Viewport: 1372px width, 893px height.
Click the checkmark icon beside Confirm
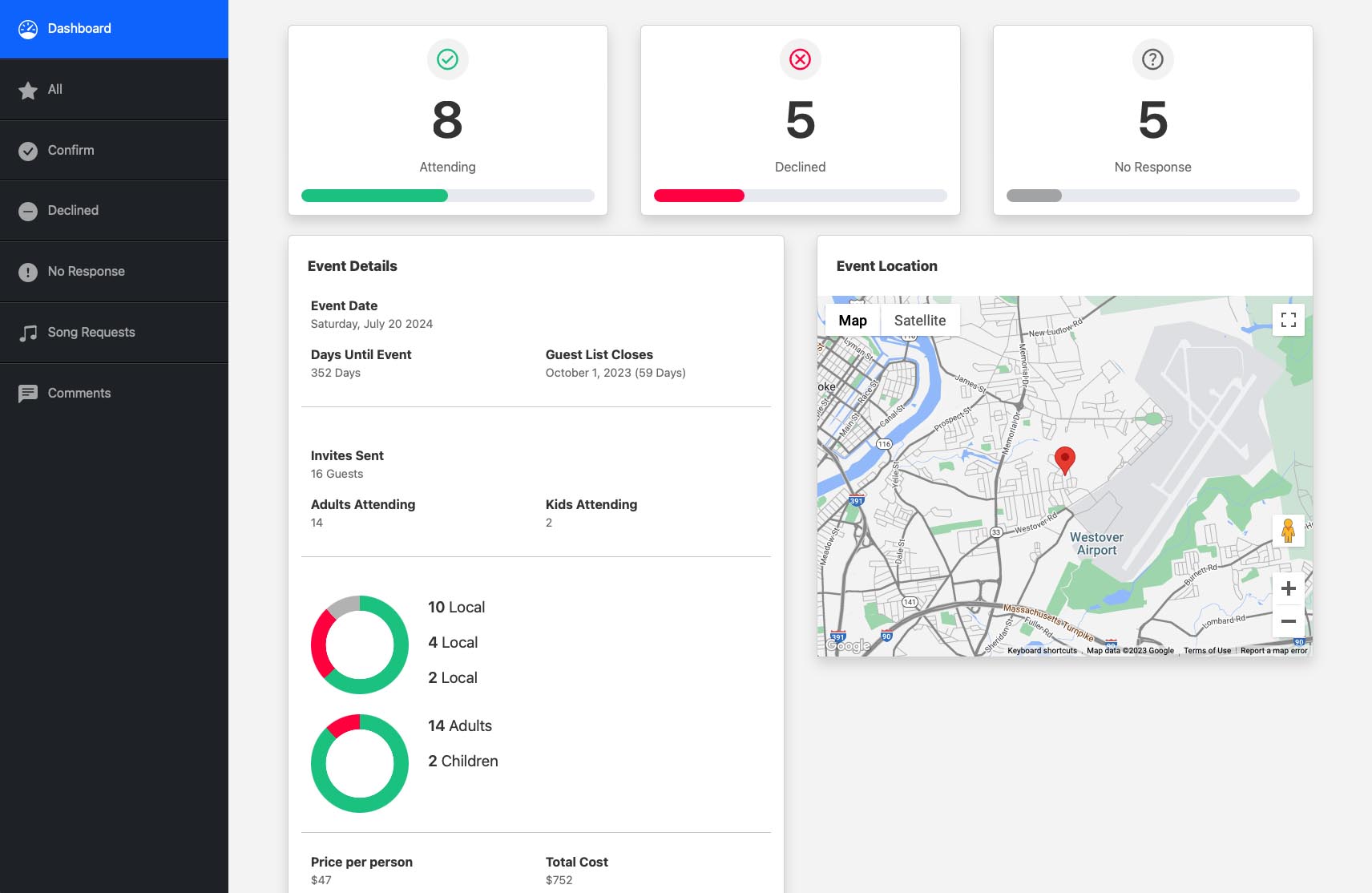click(x=28, y=151)
